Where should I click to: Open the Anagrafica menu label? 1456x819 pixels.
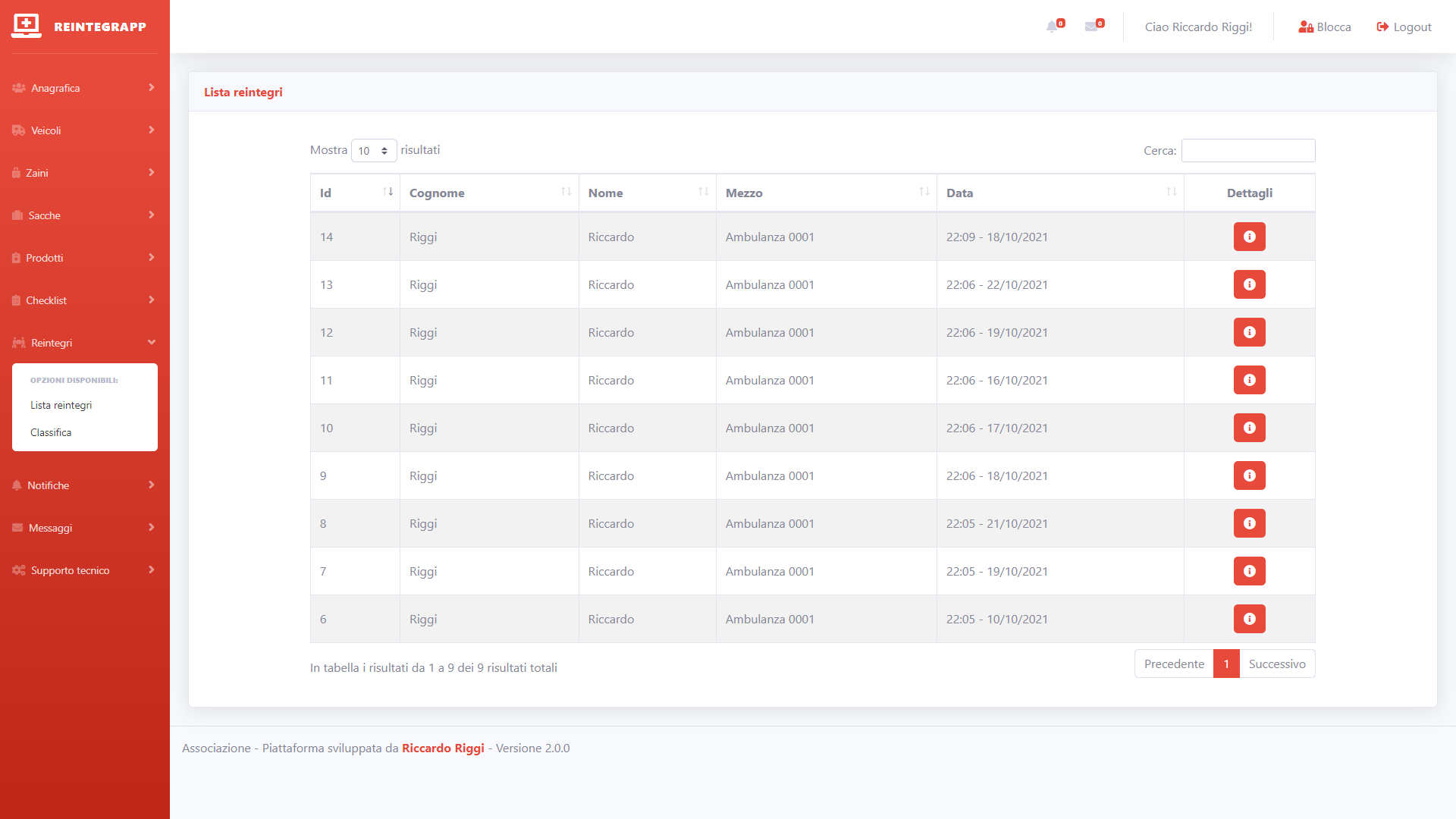tap(55, 88)
